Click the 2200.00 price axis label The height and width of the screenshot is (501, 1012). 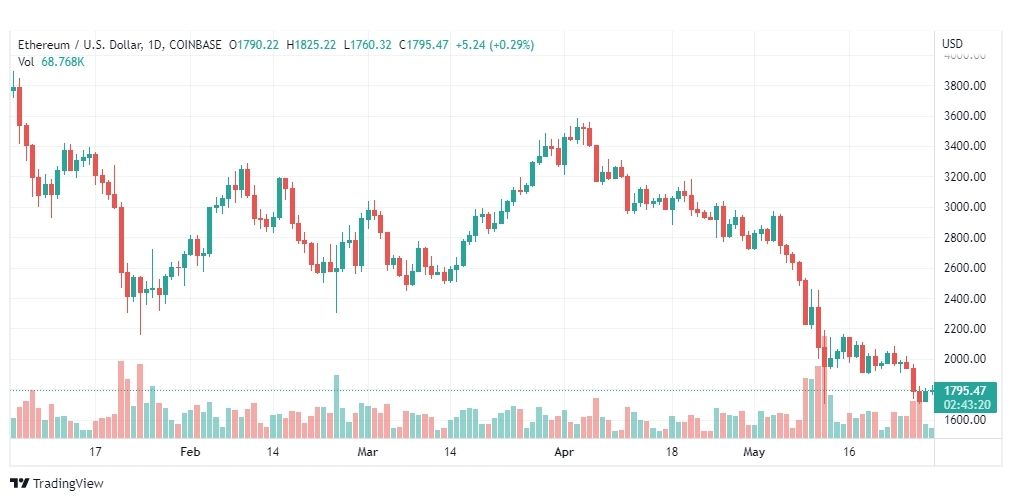tap(964, 329)
